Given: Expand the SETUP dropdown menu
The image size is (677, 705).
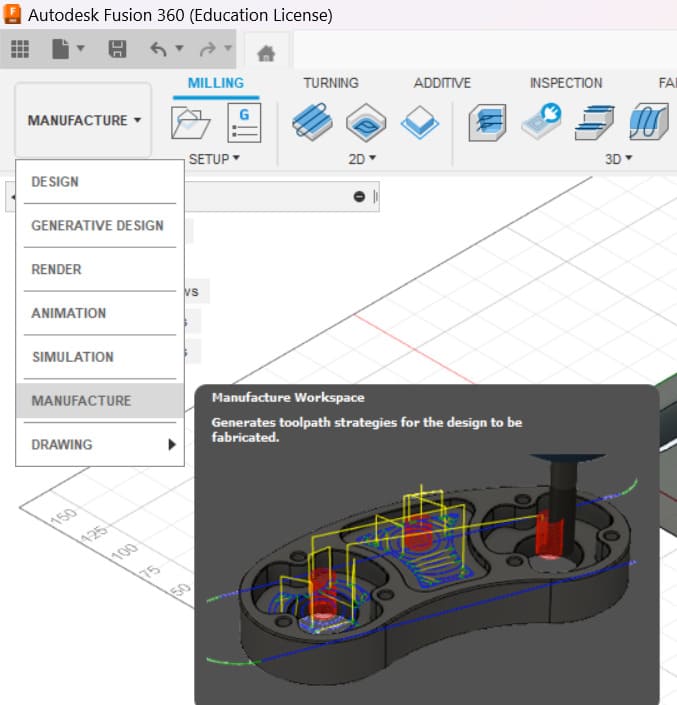Looking at the screenshot, I should (214, 159).
